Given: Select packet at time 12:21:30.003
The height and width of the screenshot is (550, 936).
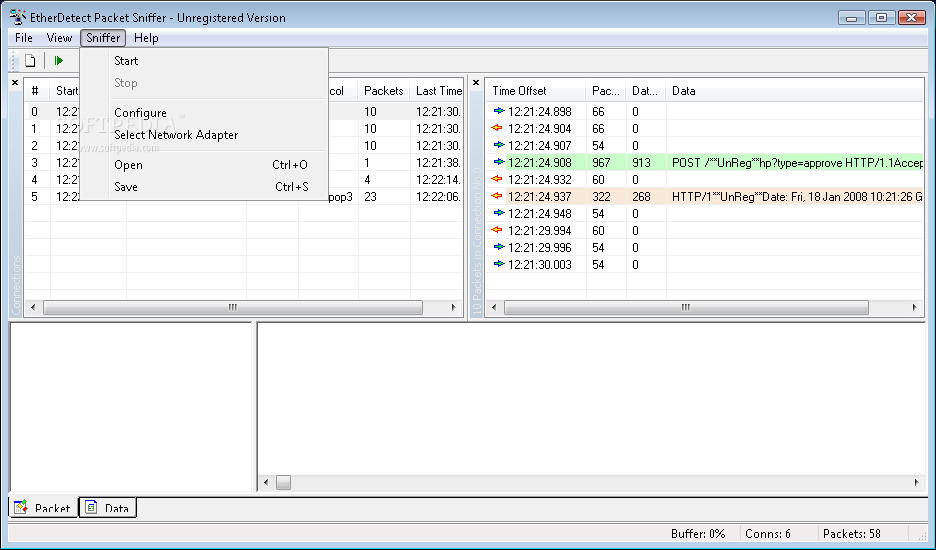Looking at the screenshot, I should (704, 265).
